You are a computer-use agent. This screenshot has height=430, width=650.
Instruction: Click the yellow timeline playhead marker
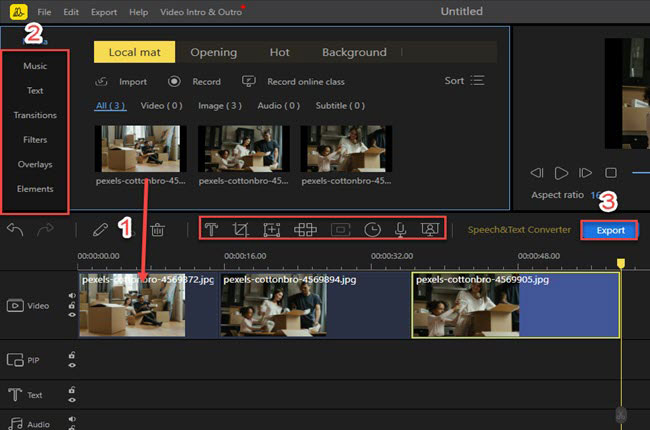point(621,263)
